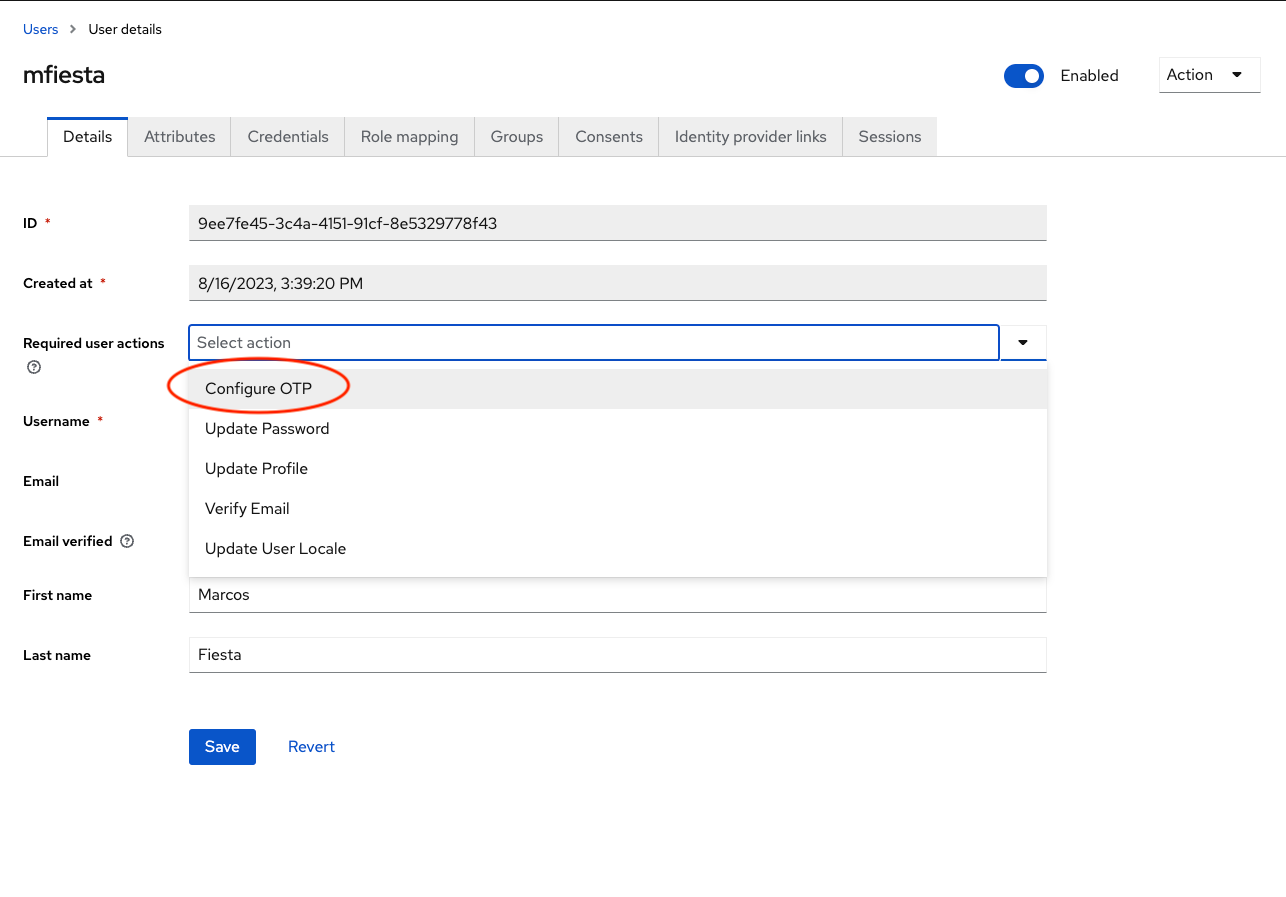The width and height of the screenshot is (1286, 897).
Task: Go to Role mapping tab
Action: pos(409,137)
